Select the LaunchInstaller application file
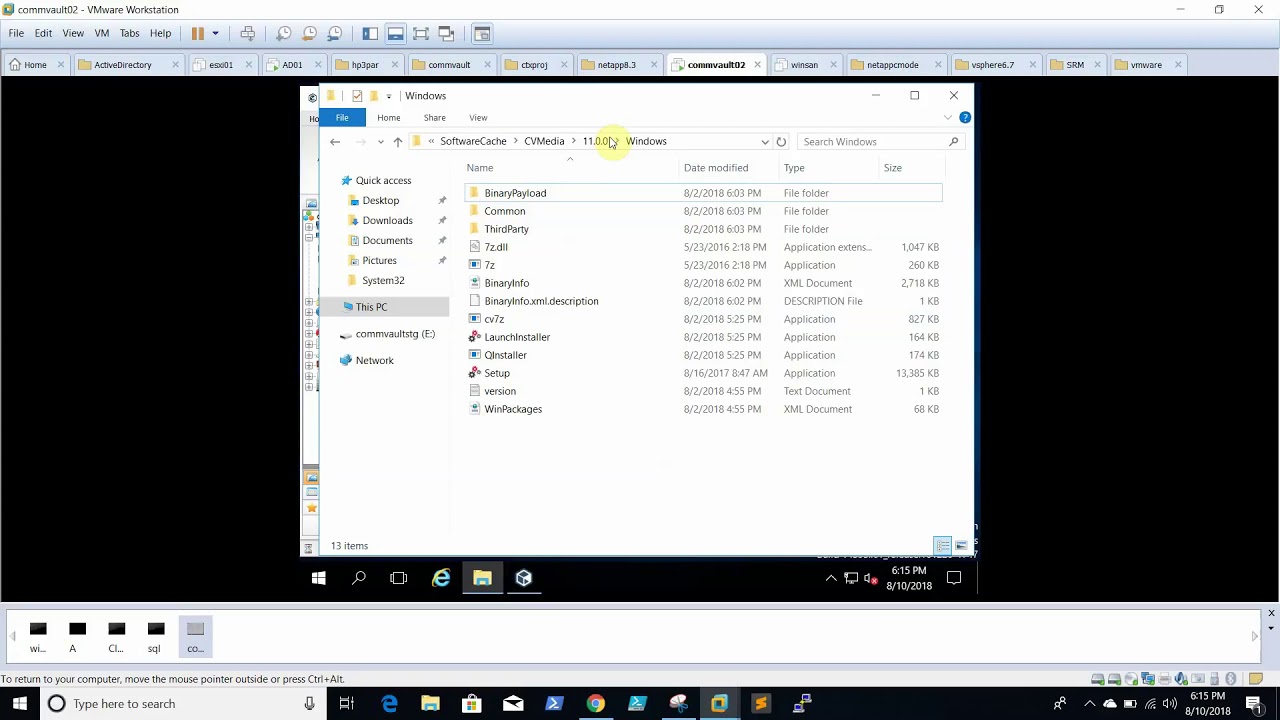Image resolution: width=1280 pixels, height=720 pixels. click(x=517, y=337)
